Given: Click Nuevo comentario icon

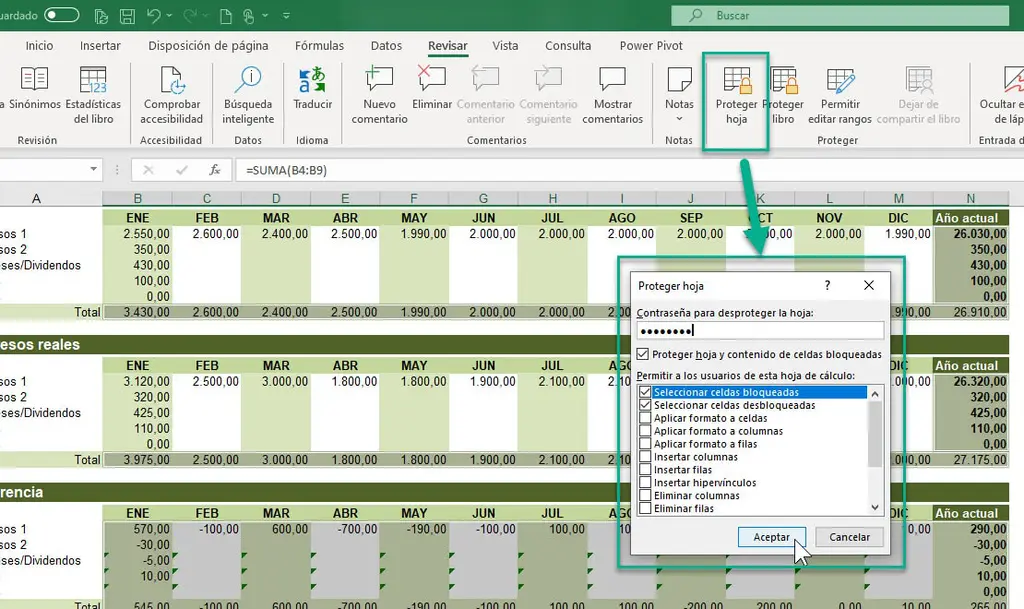Looking at the screenshot, I should coord(379,96).
